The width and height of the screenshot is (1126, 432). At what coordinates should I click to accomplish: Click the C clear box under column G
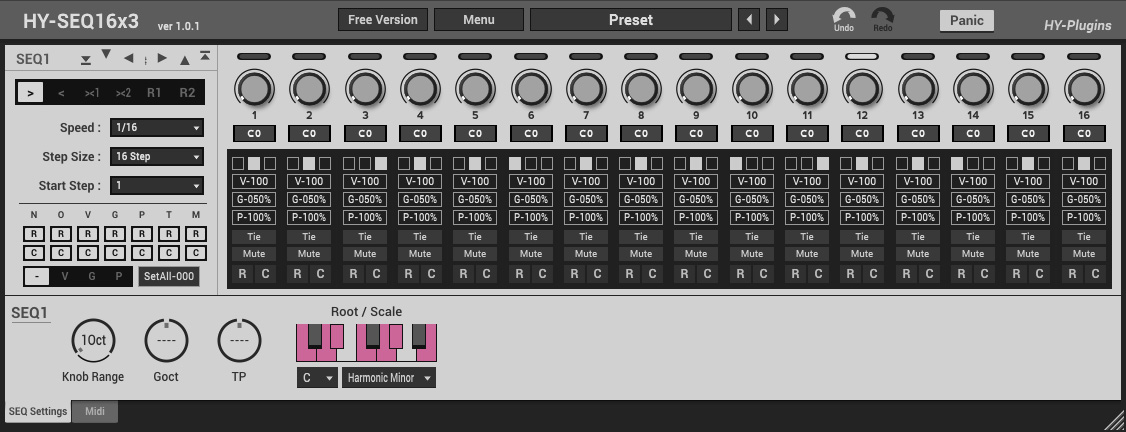115,253
